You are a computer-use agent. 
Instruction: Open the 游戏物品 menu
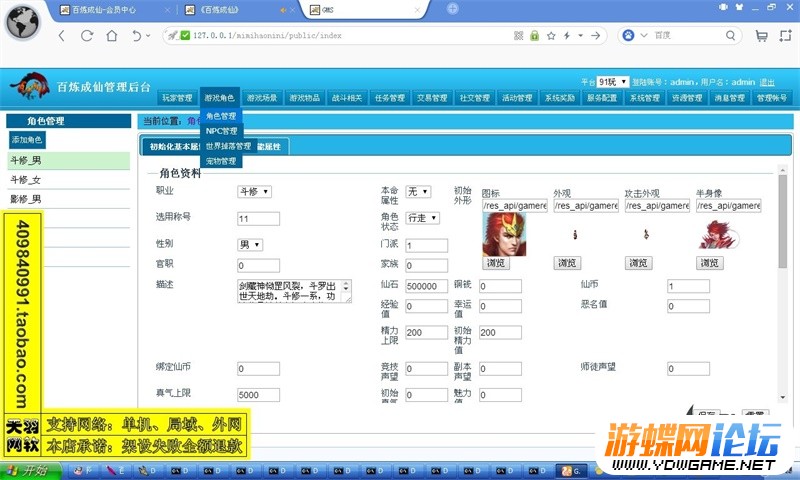tap(305, 98)
